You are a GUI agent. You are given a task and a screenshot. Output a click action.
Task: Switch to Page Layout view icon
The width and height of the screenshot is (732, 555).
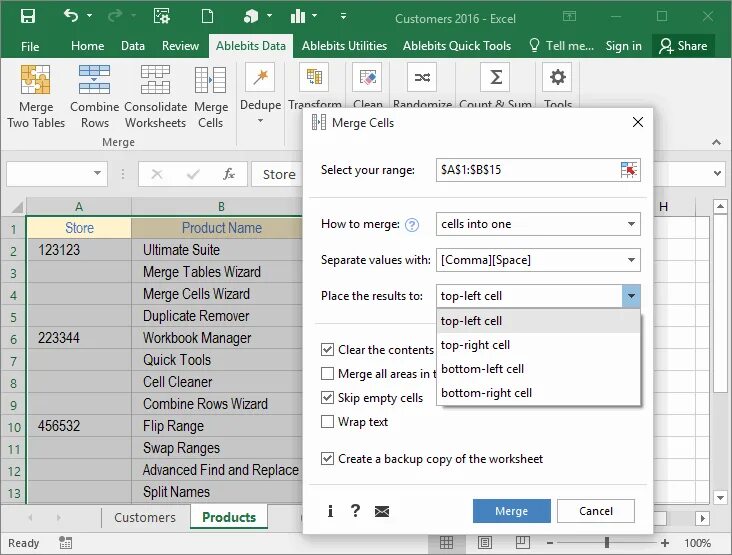click(485, 542)
